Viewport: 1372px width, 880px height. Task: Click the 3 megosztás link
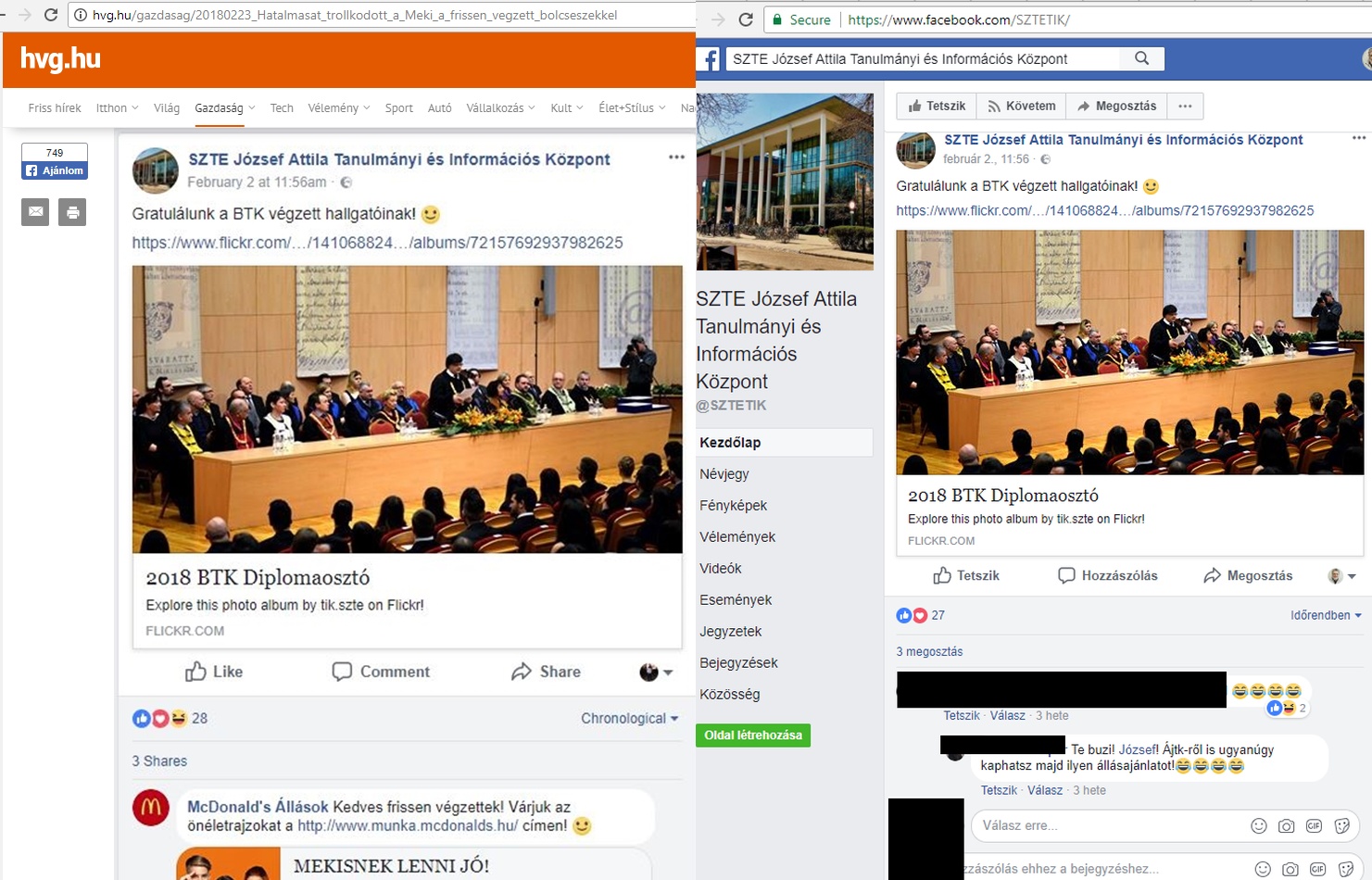click(929, 651)
